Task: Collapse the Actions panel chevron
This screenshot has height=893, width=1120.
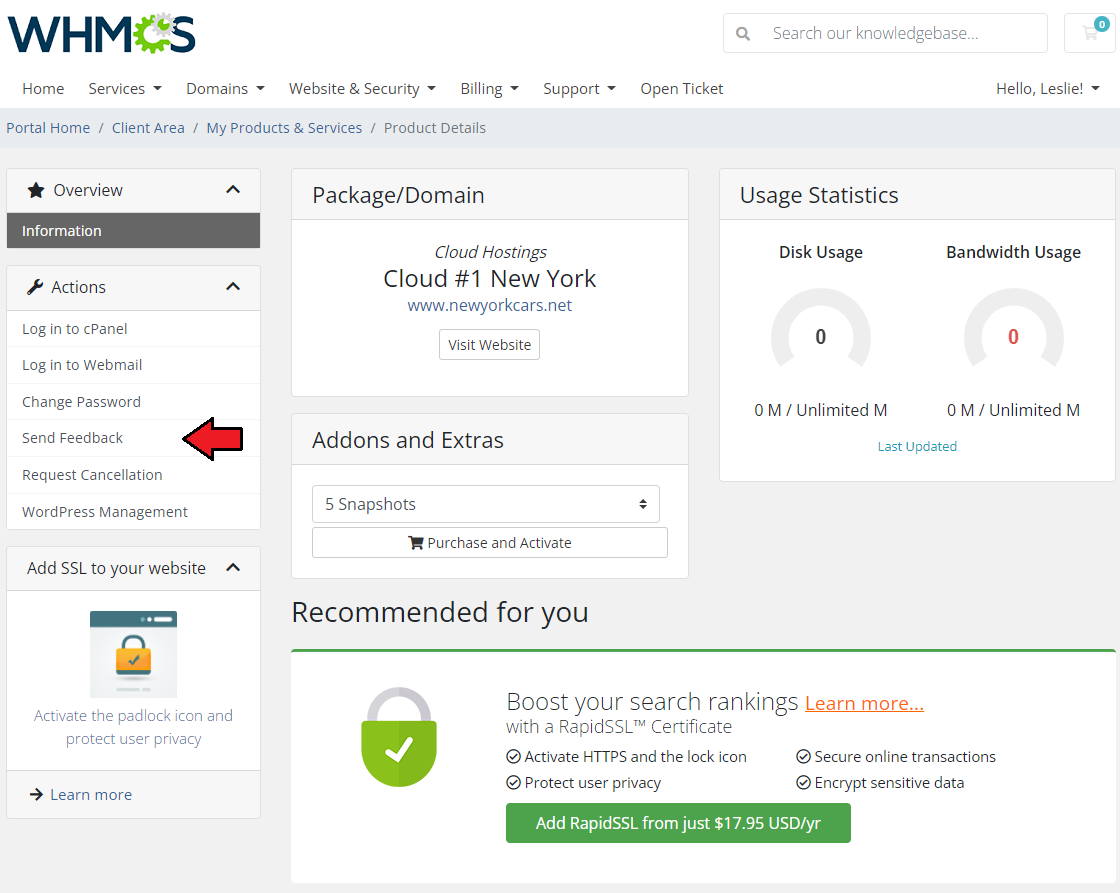Action: coord(233,286)
